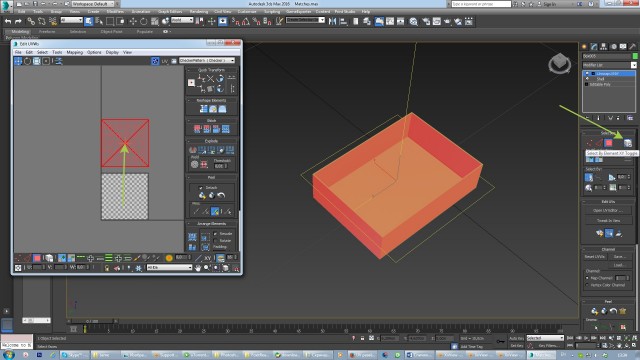Open the Tools menu in Edit UVWs
The height and width of the screenshot is (360, 640).
pos(57,52)
